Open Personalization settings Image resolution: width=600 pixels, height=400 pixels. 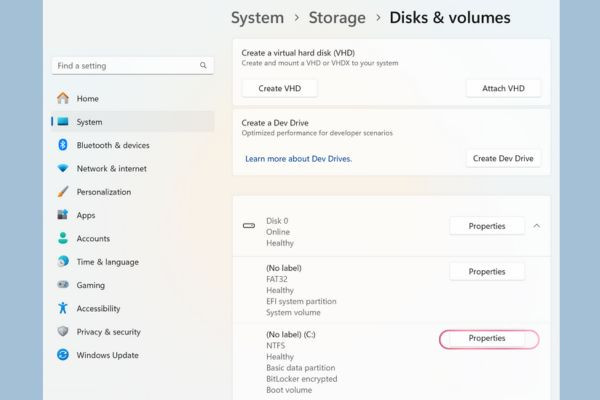tap(132, 192)
